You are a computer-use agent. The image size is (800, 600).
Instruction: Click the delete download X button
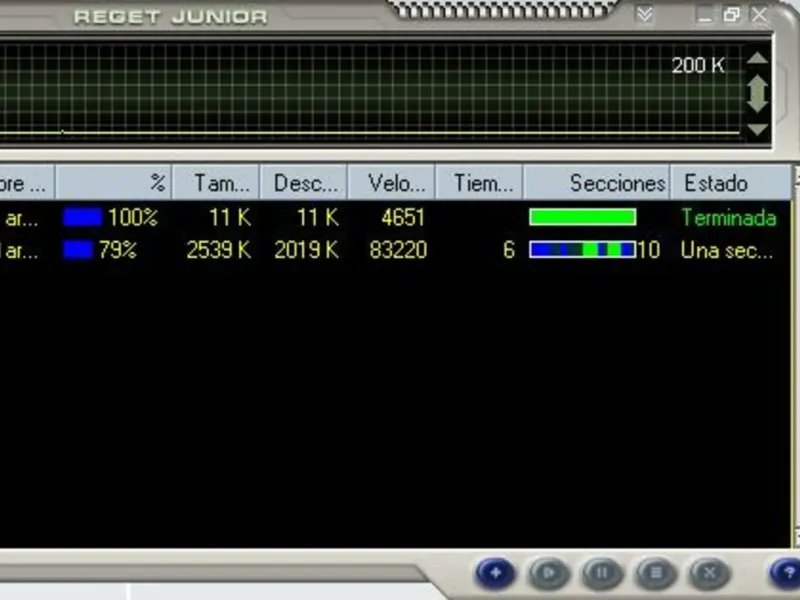(710, 573)
